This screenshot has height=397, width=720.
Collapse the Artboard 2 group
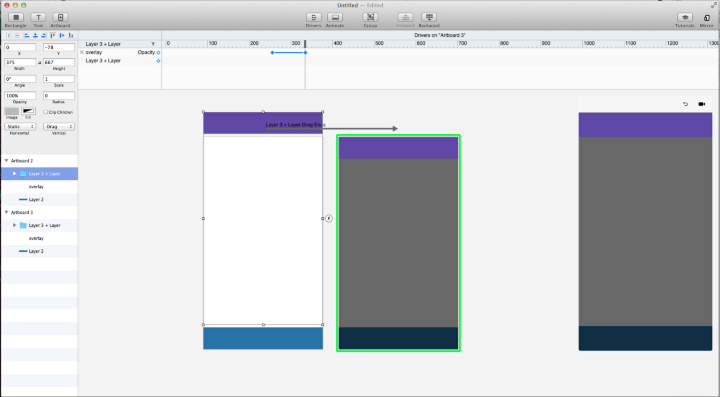point(6,161)
